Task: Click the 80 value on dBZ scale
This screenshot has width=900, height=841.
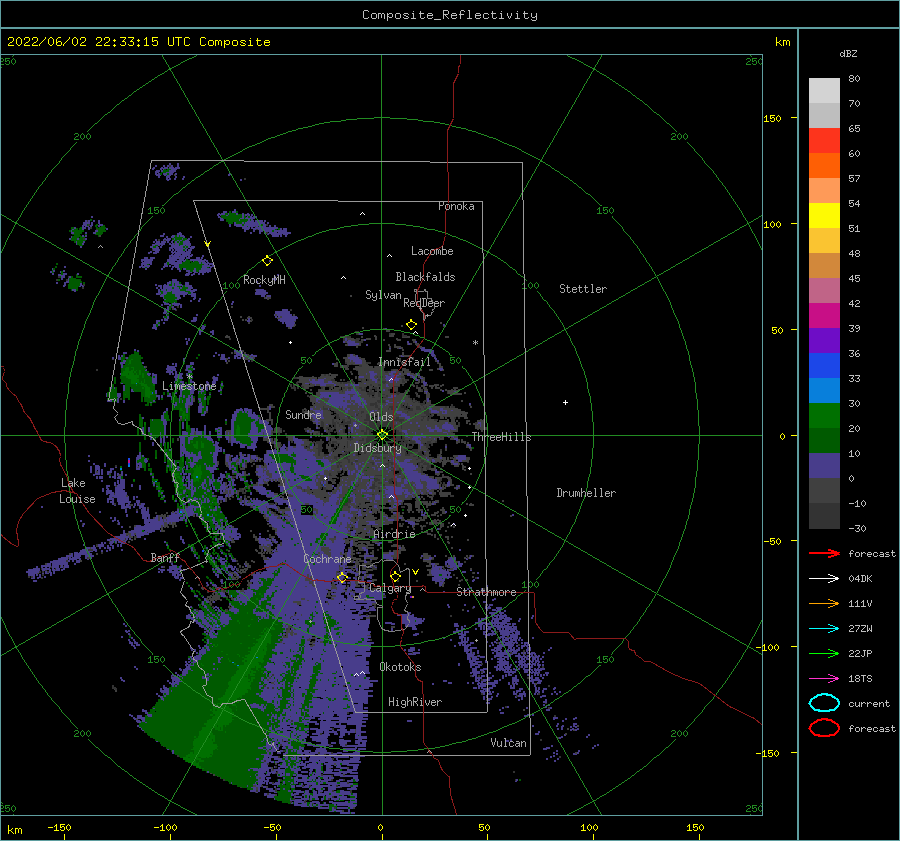Action: [854, 79]
